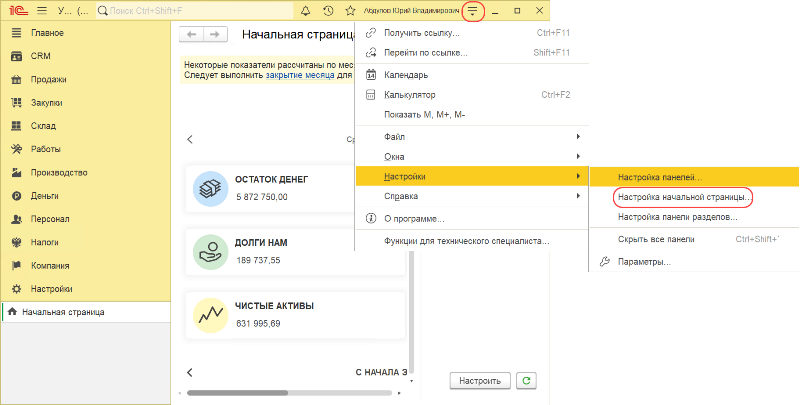Click the Остаток денег money icon
This screenshot has width=800, height=405.
coord(210,189)
